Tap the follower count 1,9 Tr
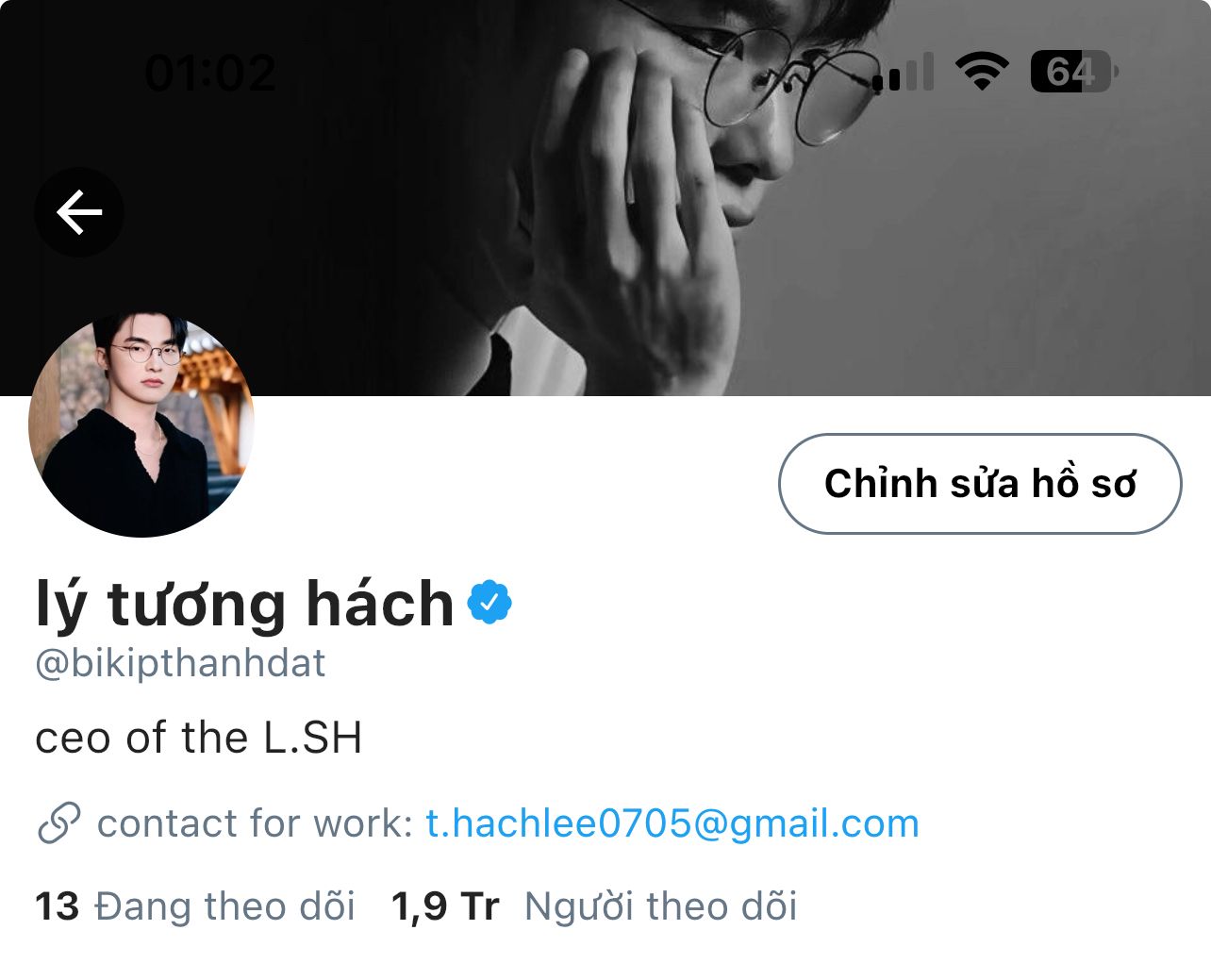 pyautogui.click(x=445, y=906)
